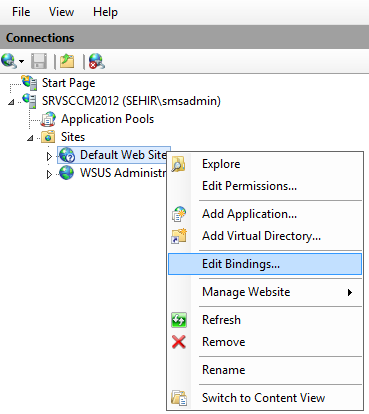Click the red X Remove icon
Screen dimensions: 369x414
coord(179,342)
